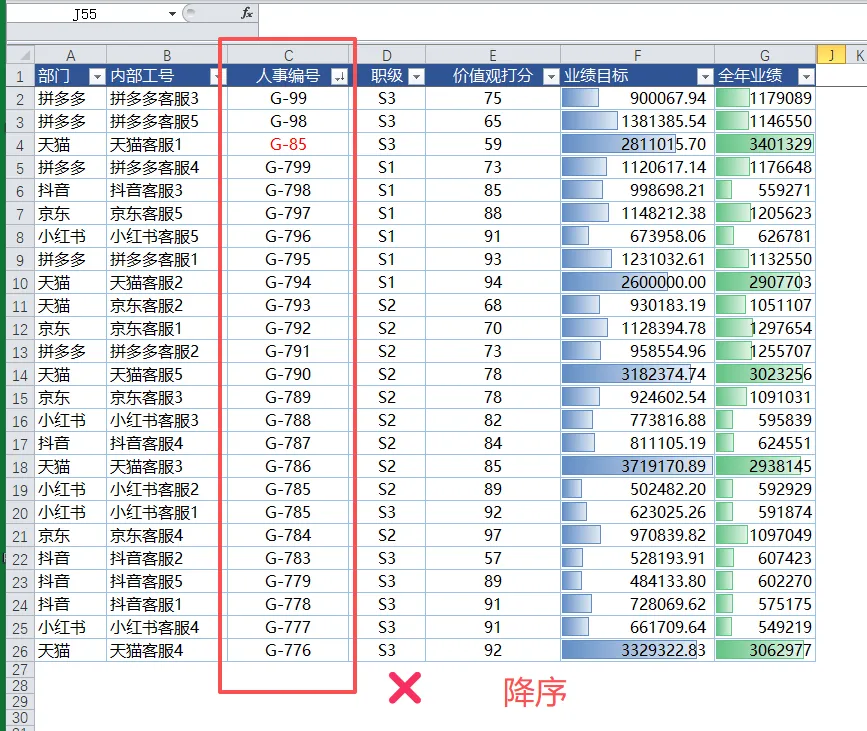Click cell 京东客服5
This screenshot has width=867, height=731.
point(167,213)
